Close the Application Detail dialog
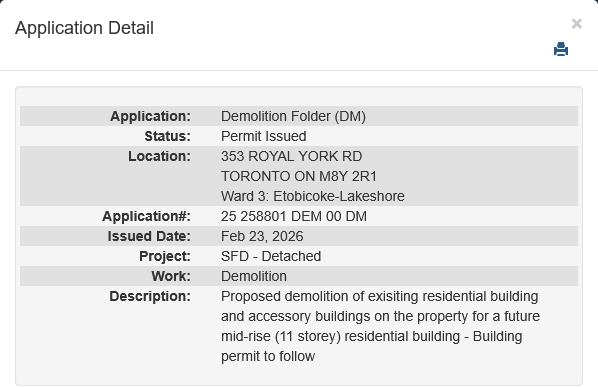The width and height of the screenshot is (598, 387). pyautogui.click(x=577, y=24)
